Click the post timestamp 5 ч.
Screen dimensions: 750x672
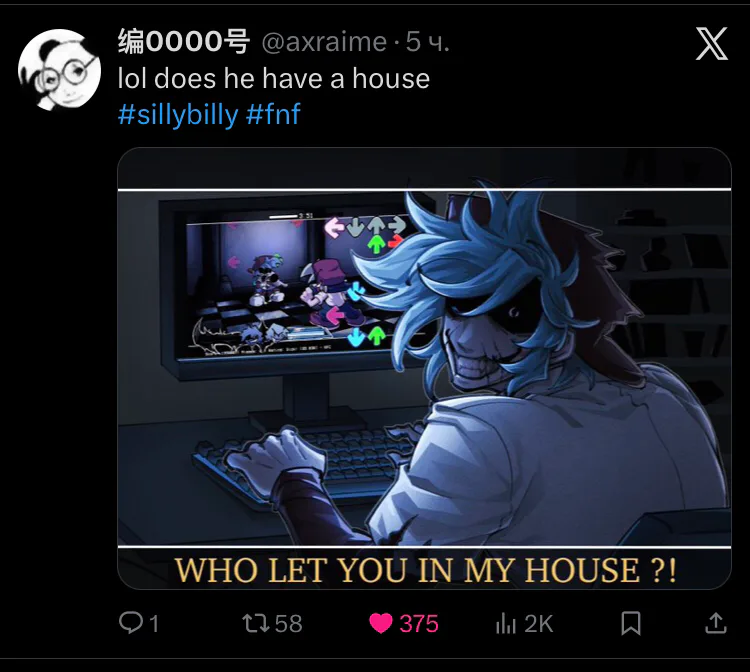[428, 42]
